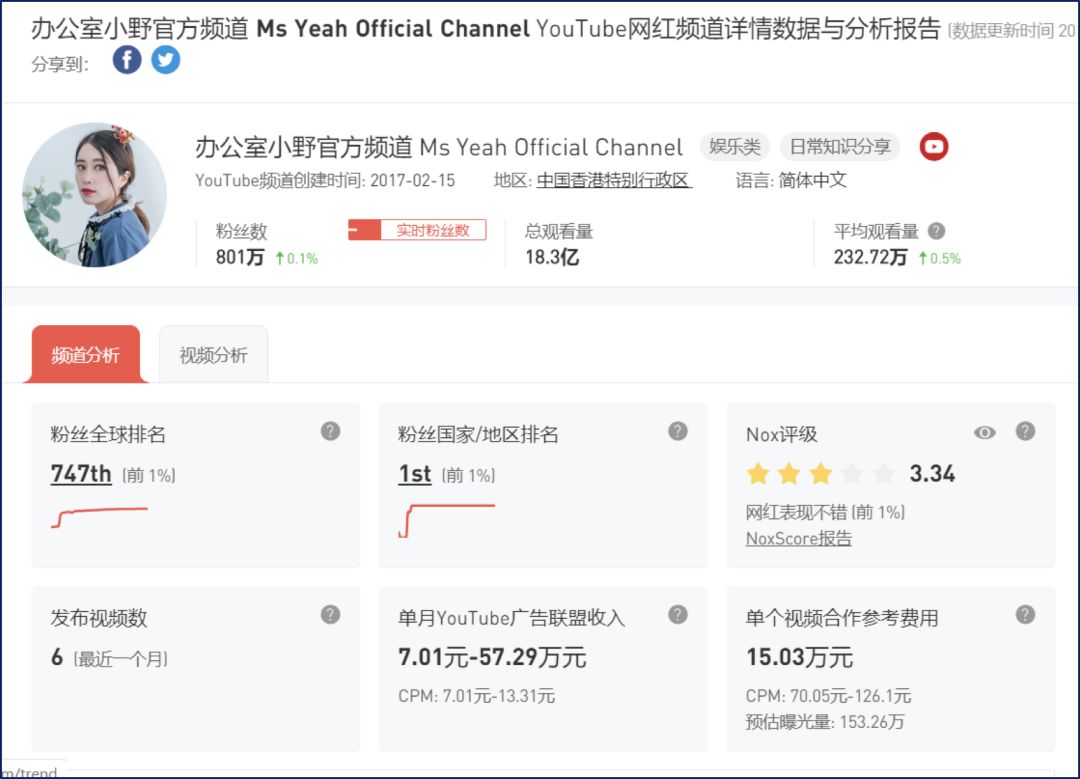Click CPM: 70.05元-126.1元 text
The width and height of the screenshot is (1080, 779).
click(828, 696)
